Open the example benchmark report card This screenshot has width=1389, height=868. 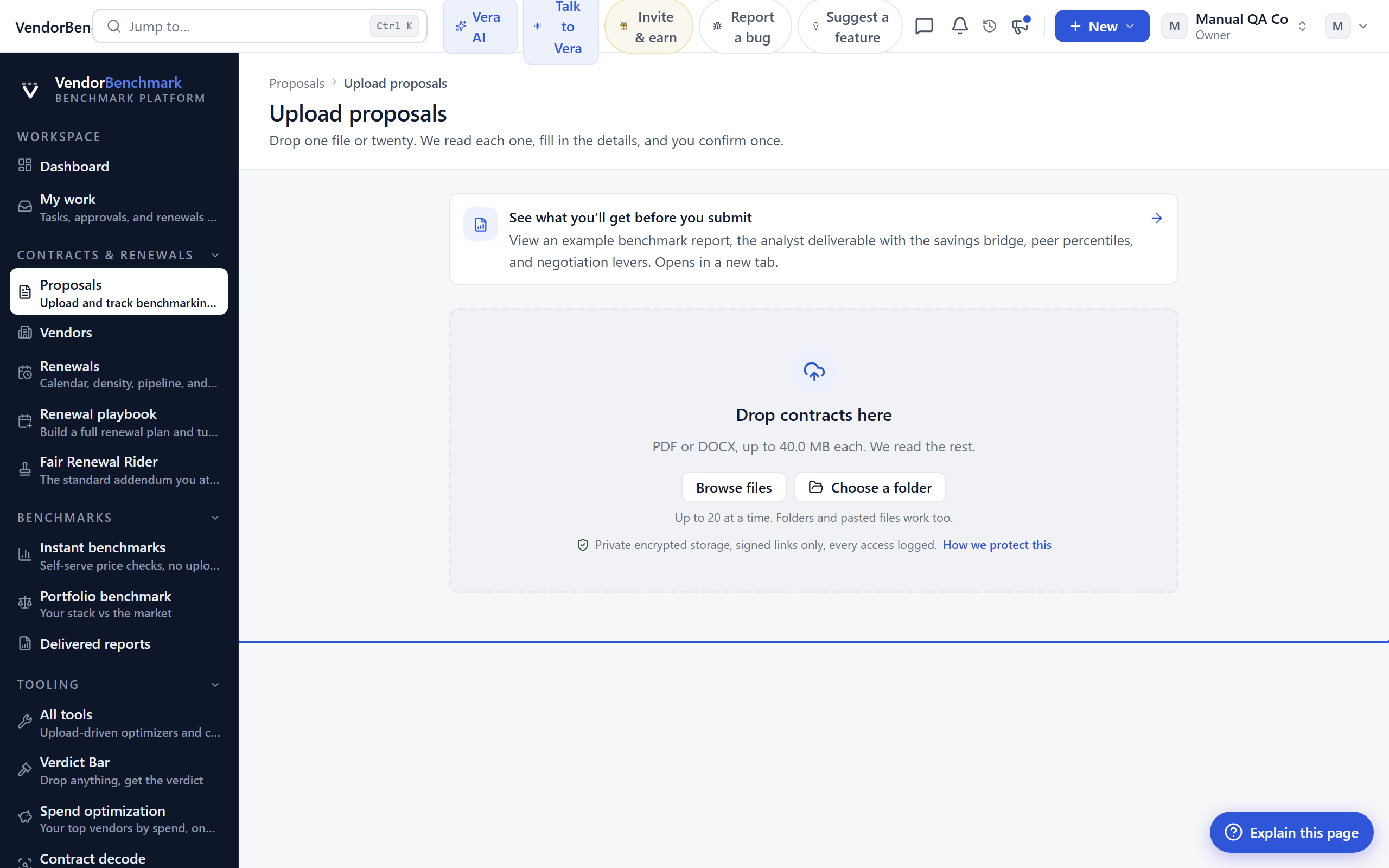click(813, 239)
